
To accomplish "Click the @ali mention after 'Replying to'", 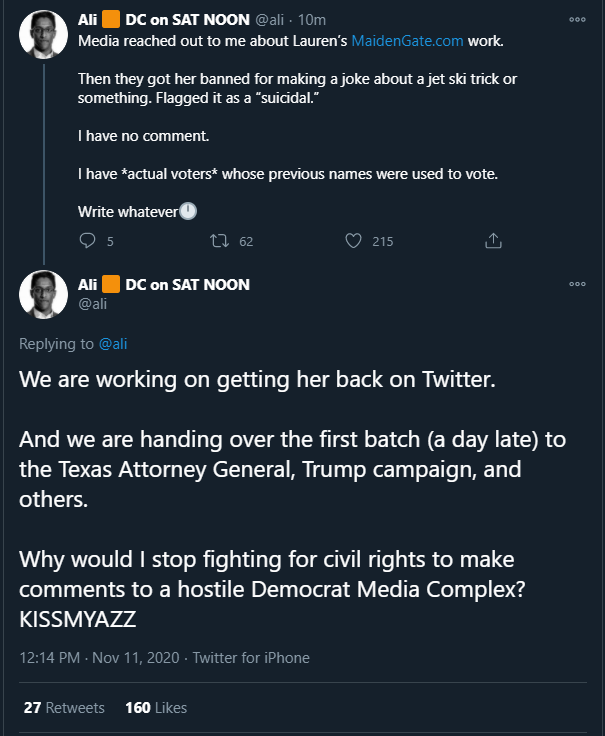I will click(x=113, y=344).
